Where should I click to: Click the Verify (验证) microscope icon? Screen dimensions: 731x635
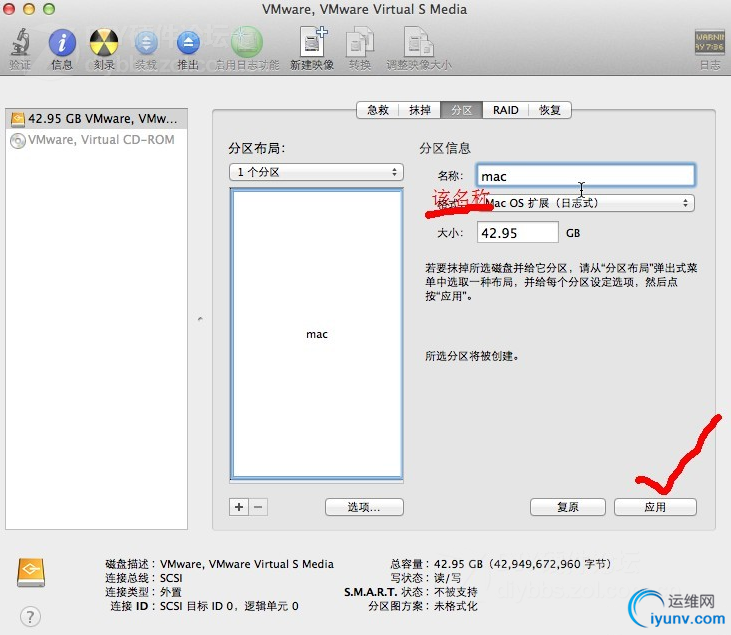[x=20, y=43]
